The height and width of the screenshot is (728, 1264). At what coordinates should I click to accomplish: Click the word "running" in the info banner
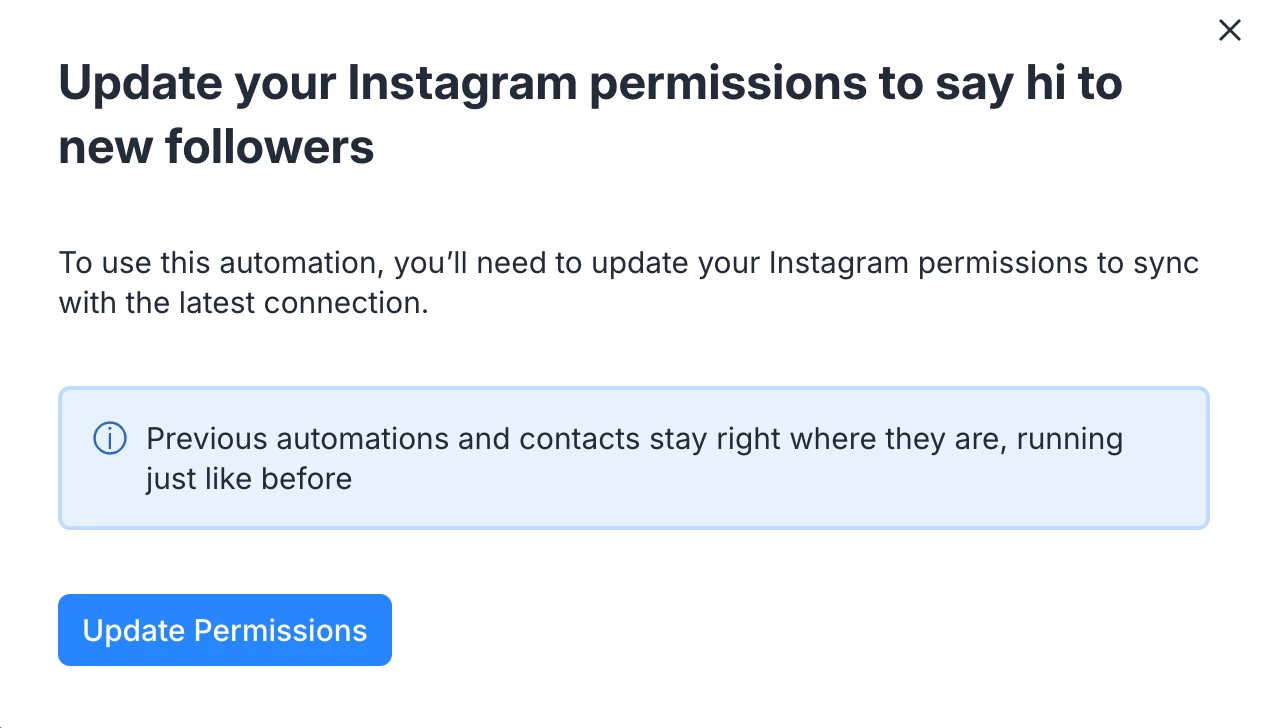(x=1070, y=439)
